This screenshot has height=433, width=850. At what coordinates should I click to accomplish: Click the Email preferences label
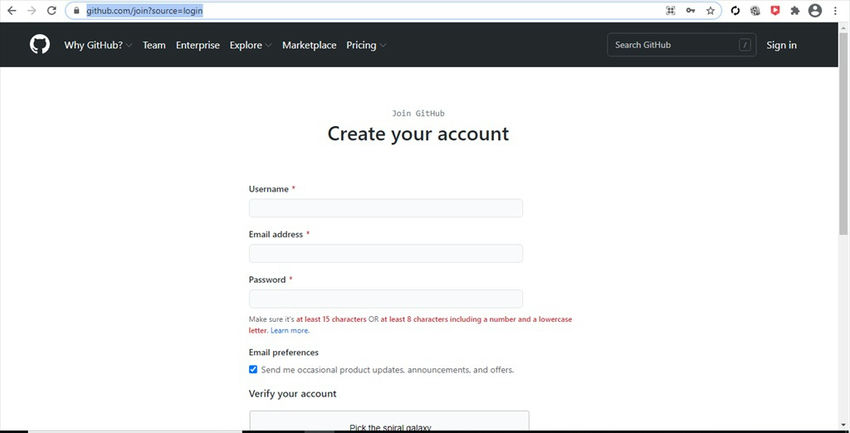[x=284, y=352]
